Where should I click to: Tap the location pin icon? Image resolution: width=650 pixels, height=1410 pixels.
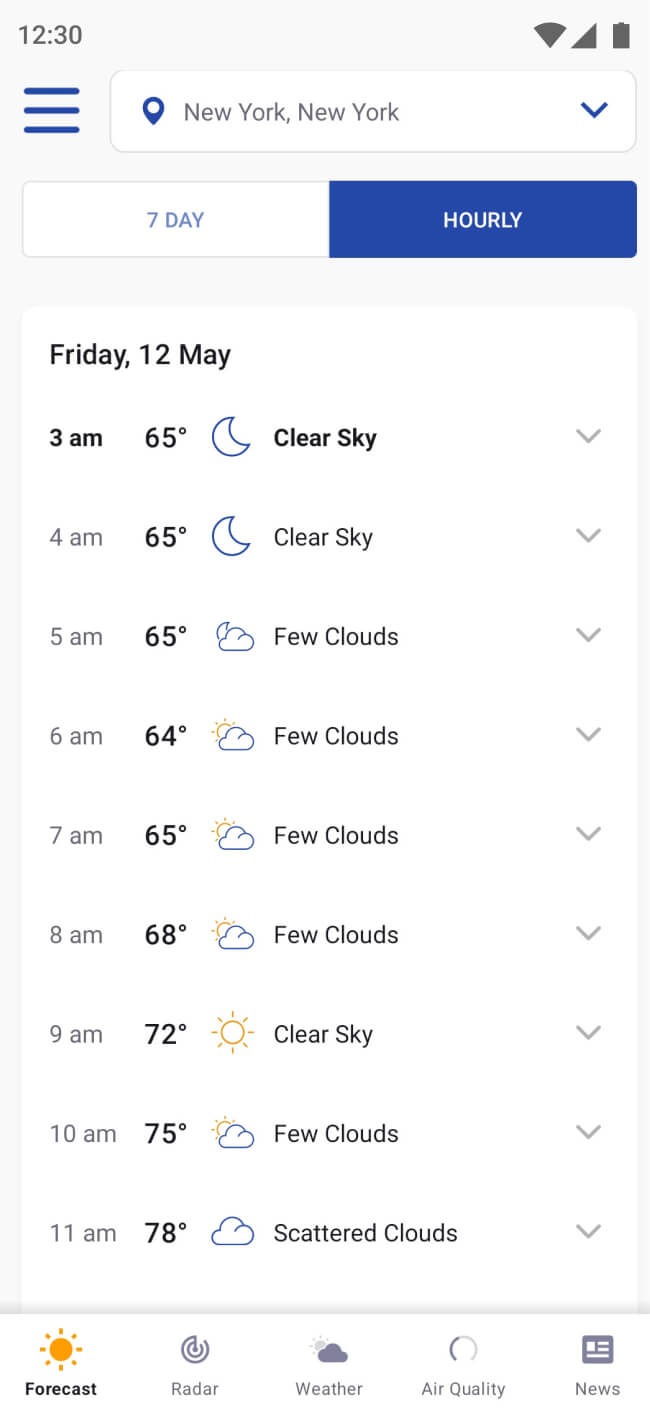pos(153,111)
